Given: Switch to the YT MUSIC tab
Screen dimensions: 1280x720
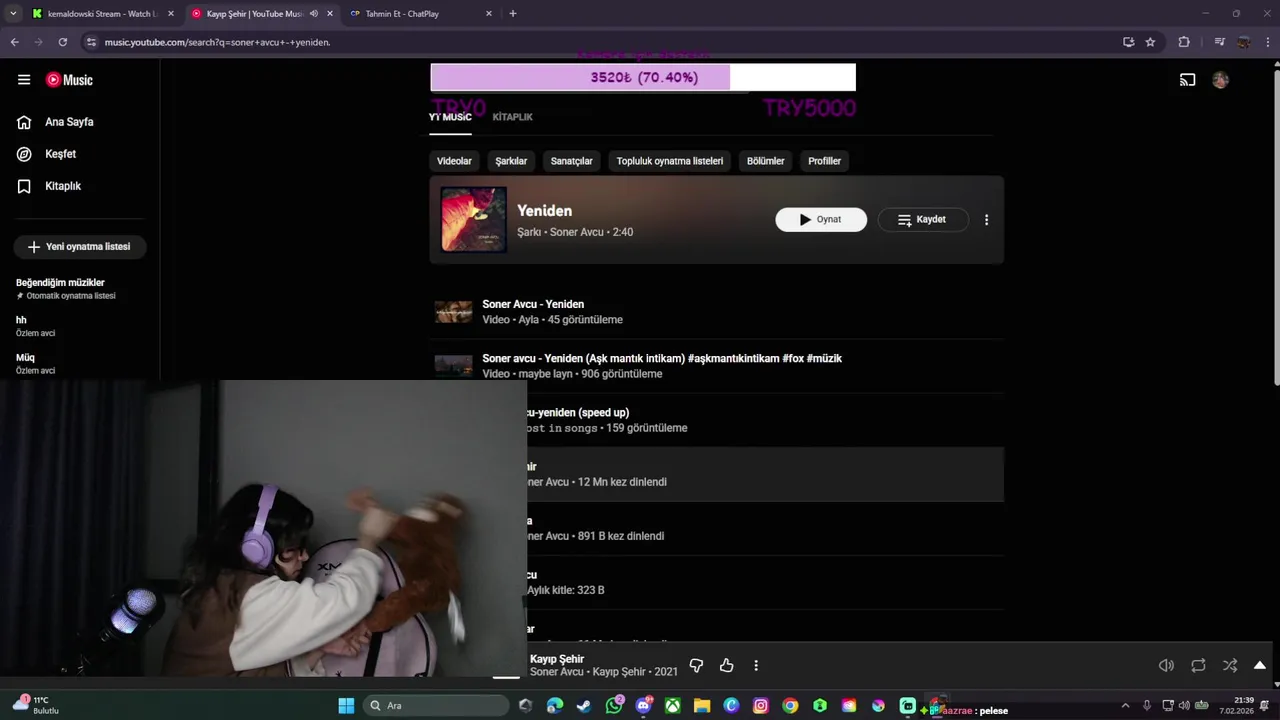Looking at the screenshot, I should (450, 117).
